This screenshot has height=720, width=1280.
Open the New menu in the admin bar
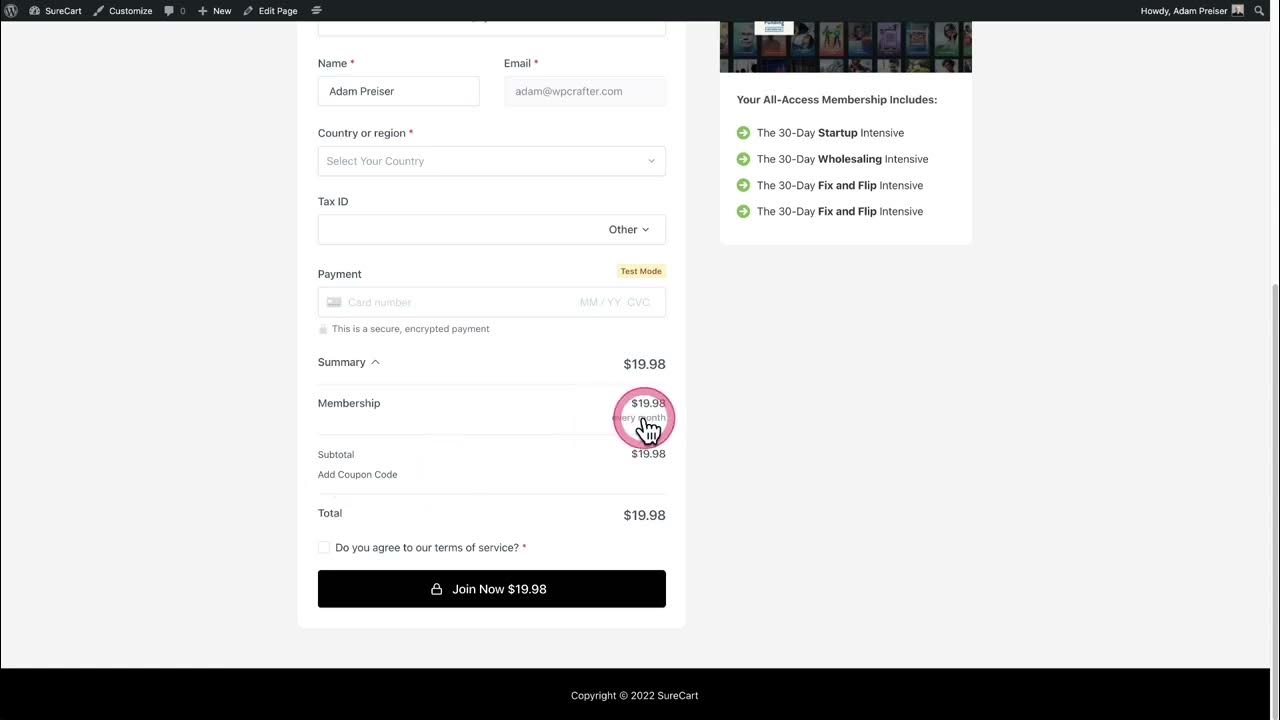point(214,10)
